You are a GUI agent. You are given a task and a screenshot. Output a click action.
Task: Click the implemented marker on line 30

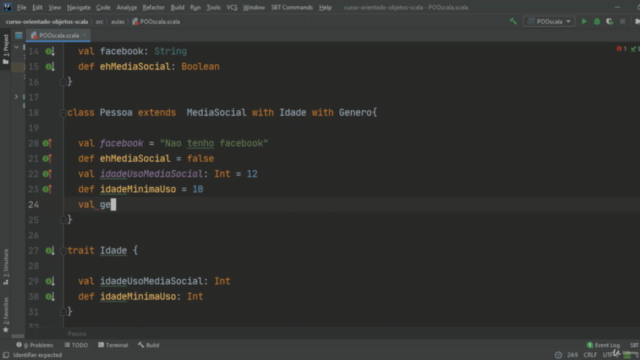[50, 297]
